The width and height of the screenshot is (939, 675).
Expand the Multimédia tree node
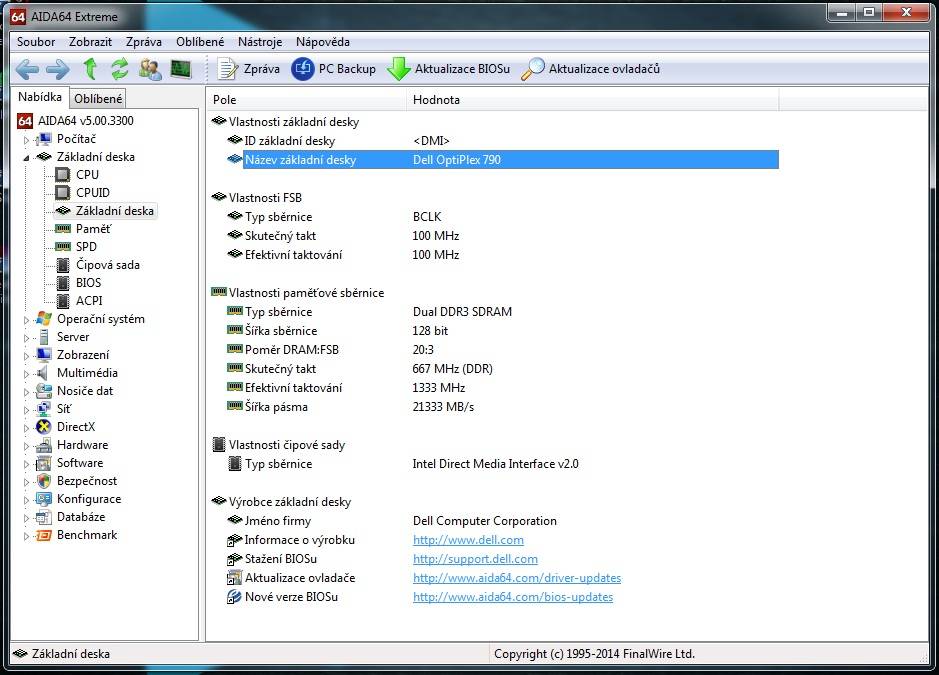26,374
